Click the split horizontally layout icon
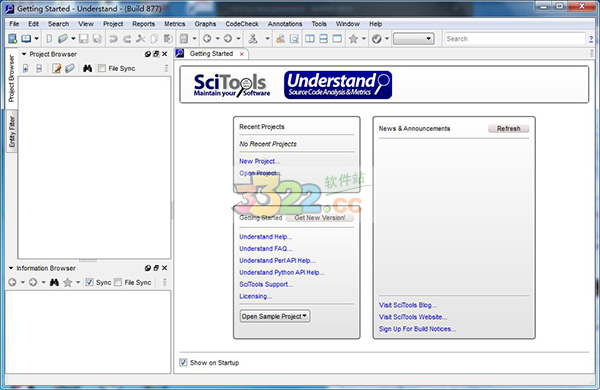600x390 pixels. coord(323,39)
